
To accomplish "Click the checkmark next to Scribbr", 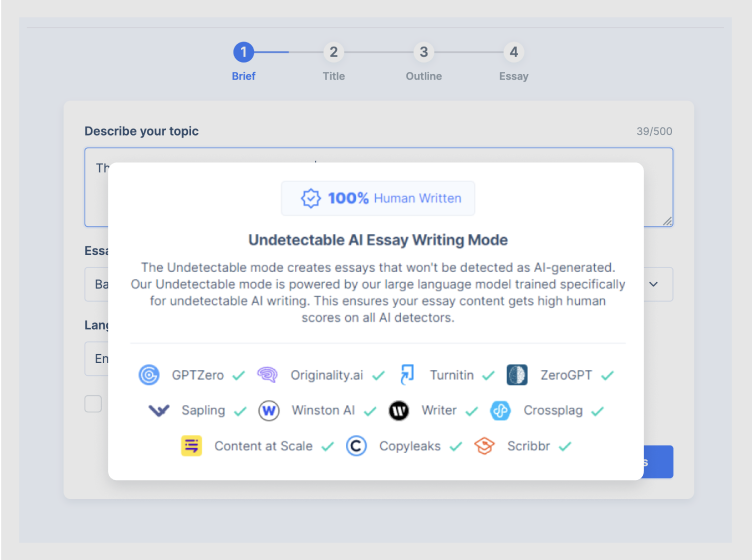I will point(565,446).
